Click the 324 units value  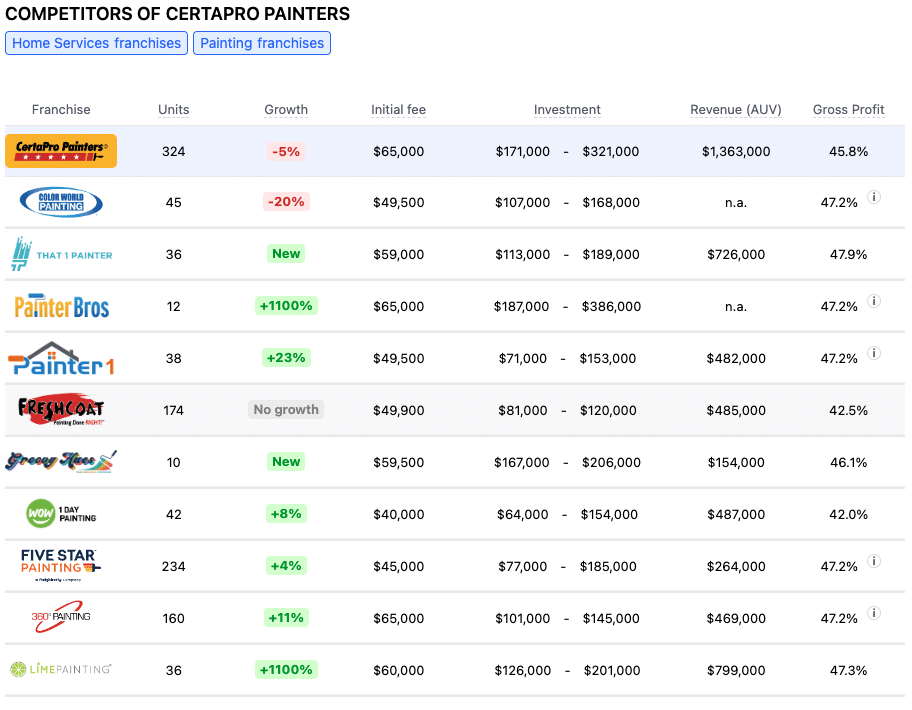tap(173, 152)
